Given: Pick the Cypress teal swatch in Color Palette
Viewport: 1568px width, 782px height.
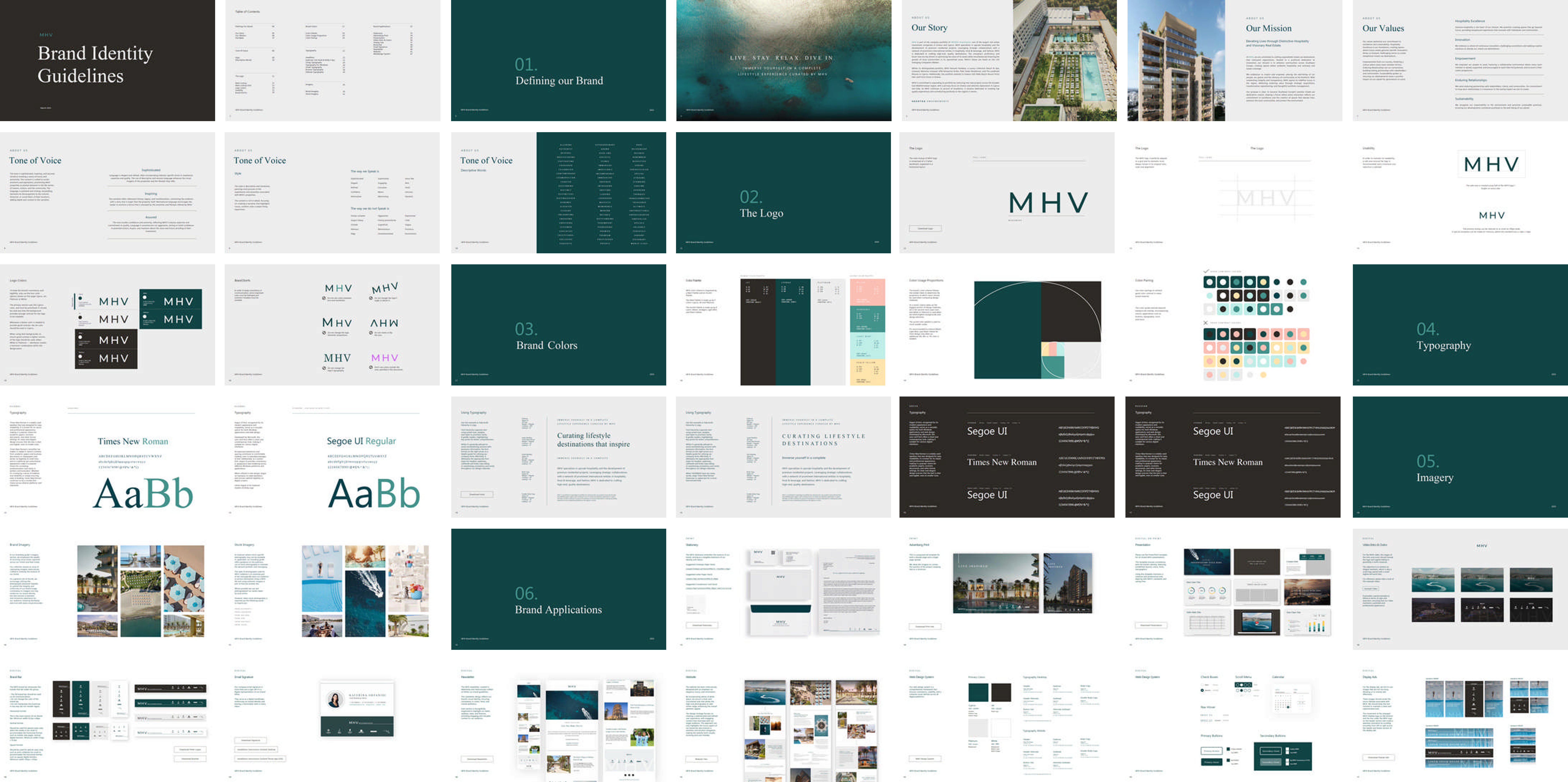Looking at the screenshot, I should (793, 332).
